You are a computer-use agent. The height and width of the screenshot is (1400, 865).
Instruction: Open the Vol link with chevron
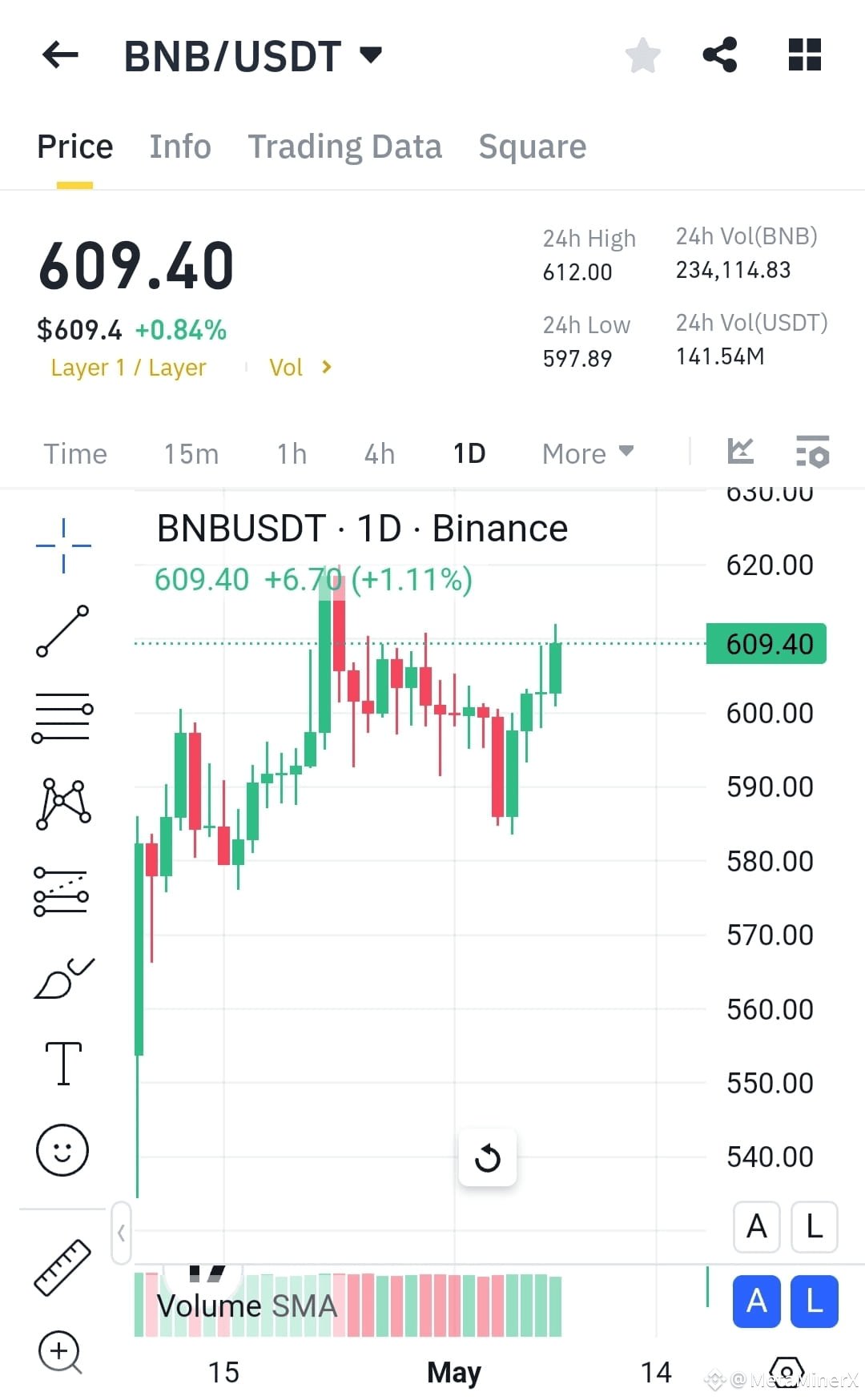(300, 368)
